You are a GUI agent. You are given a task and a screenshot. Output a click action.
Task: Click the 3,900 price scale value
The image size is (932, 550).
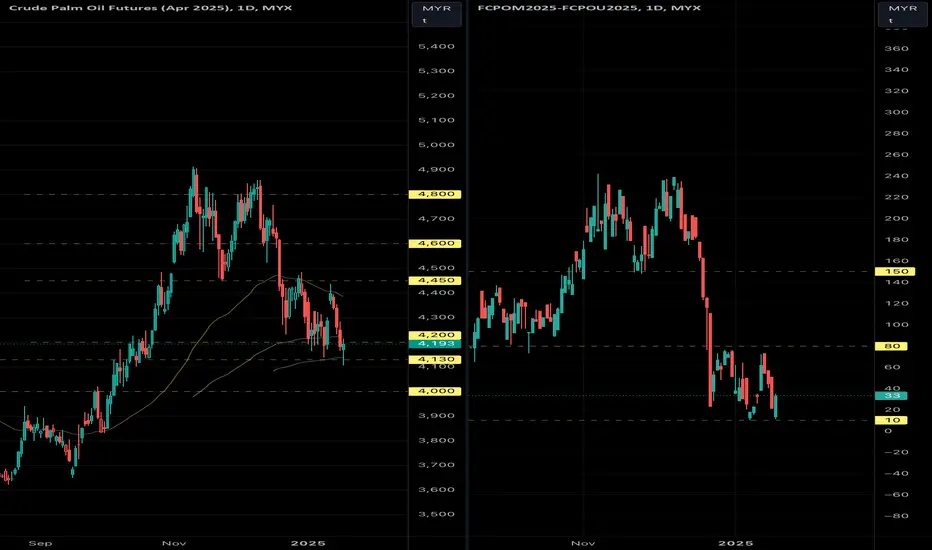click(x=436, y=416)
